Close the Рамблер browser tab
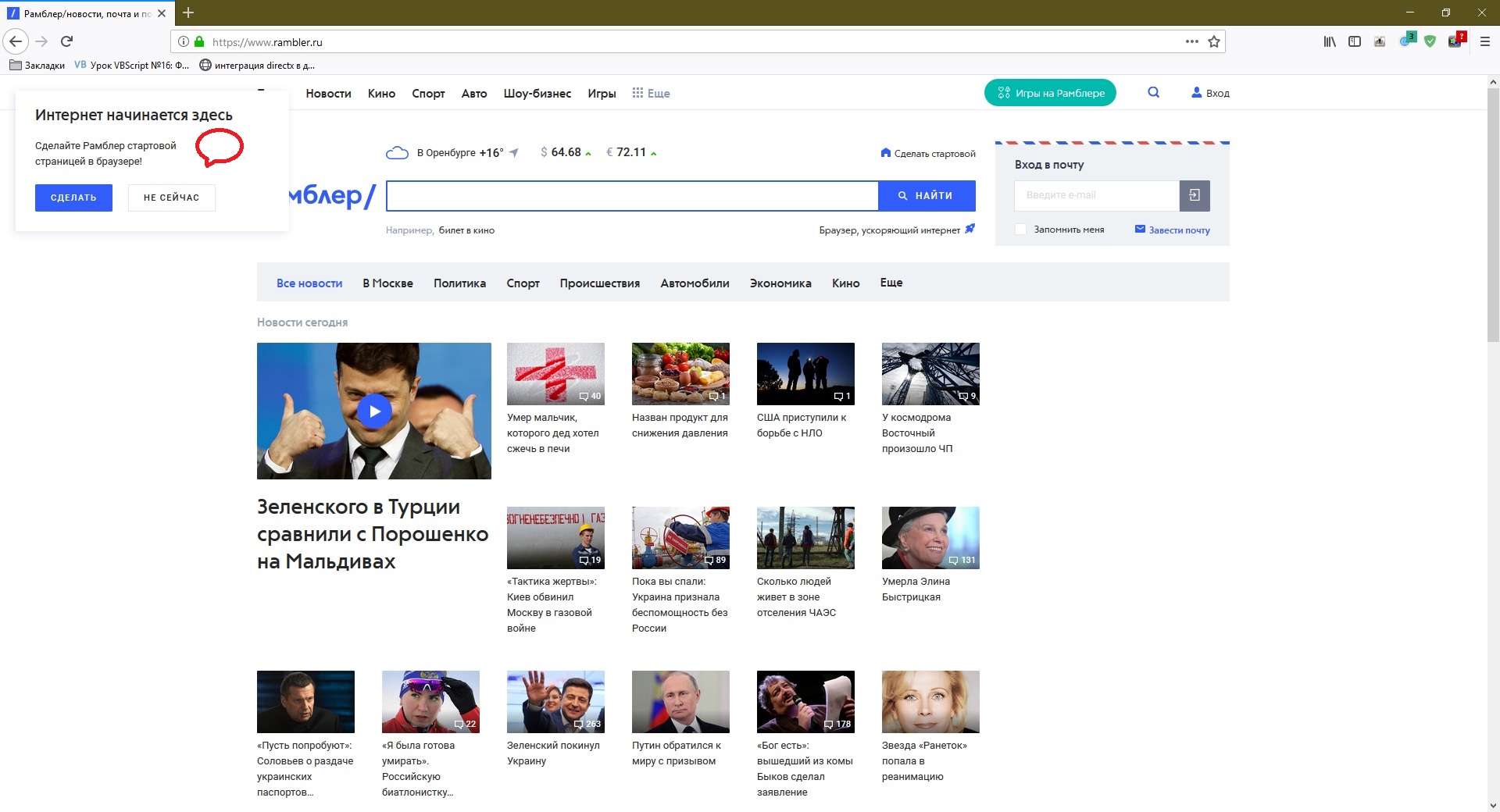The image size is (1500, 812). (162, 13)
